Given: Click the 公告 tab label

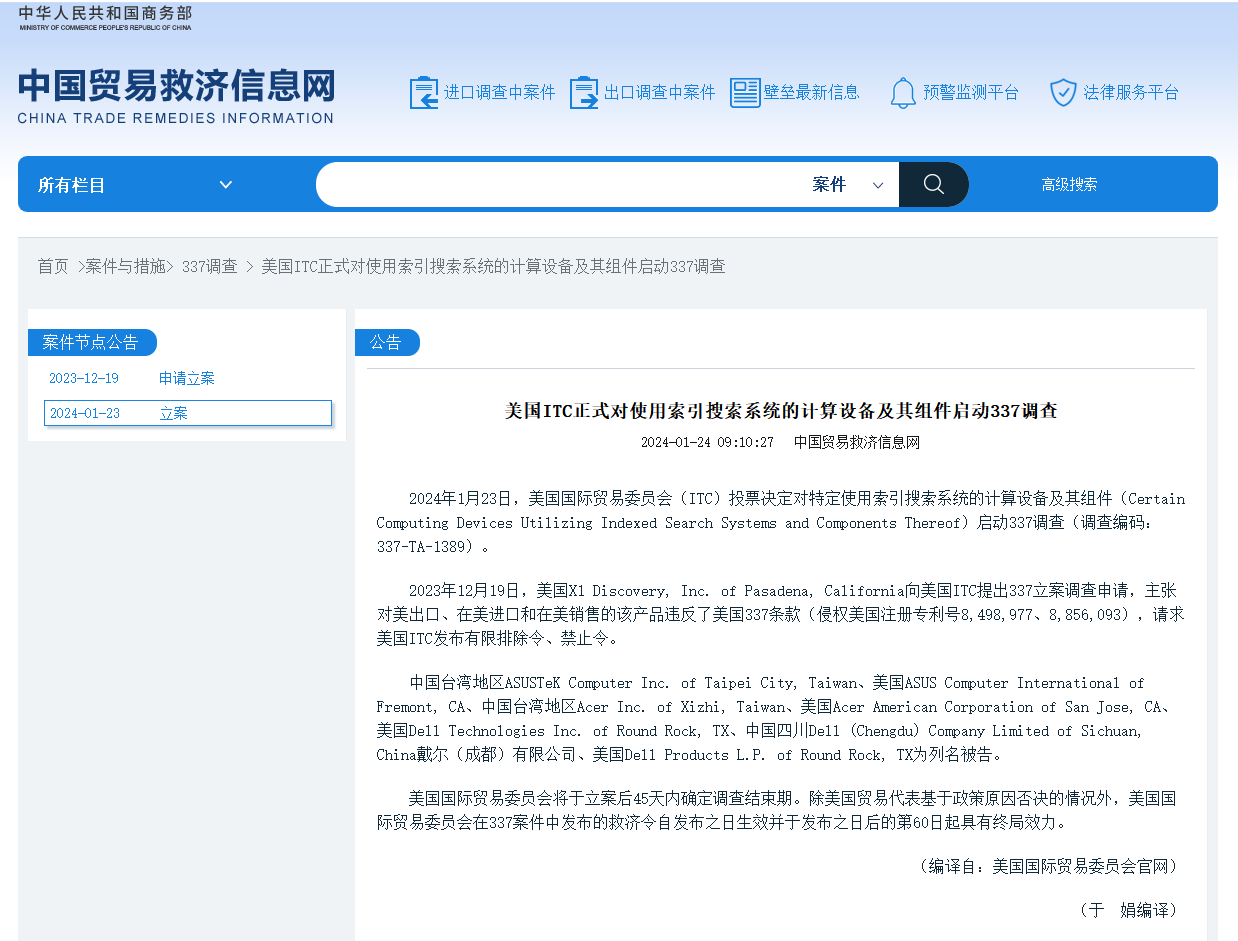Looking at the screenshot, I should (x=386, y=342).
